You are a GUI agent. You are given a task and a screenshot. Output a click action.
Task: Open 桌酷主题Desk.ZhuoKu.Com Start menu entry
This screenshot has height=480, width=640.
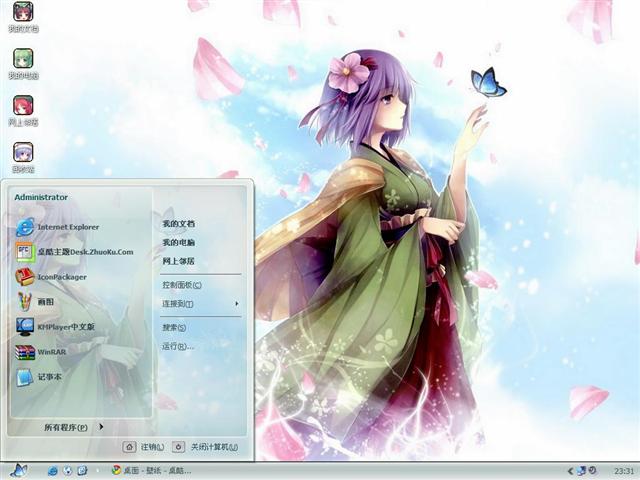tap(75, 252)
